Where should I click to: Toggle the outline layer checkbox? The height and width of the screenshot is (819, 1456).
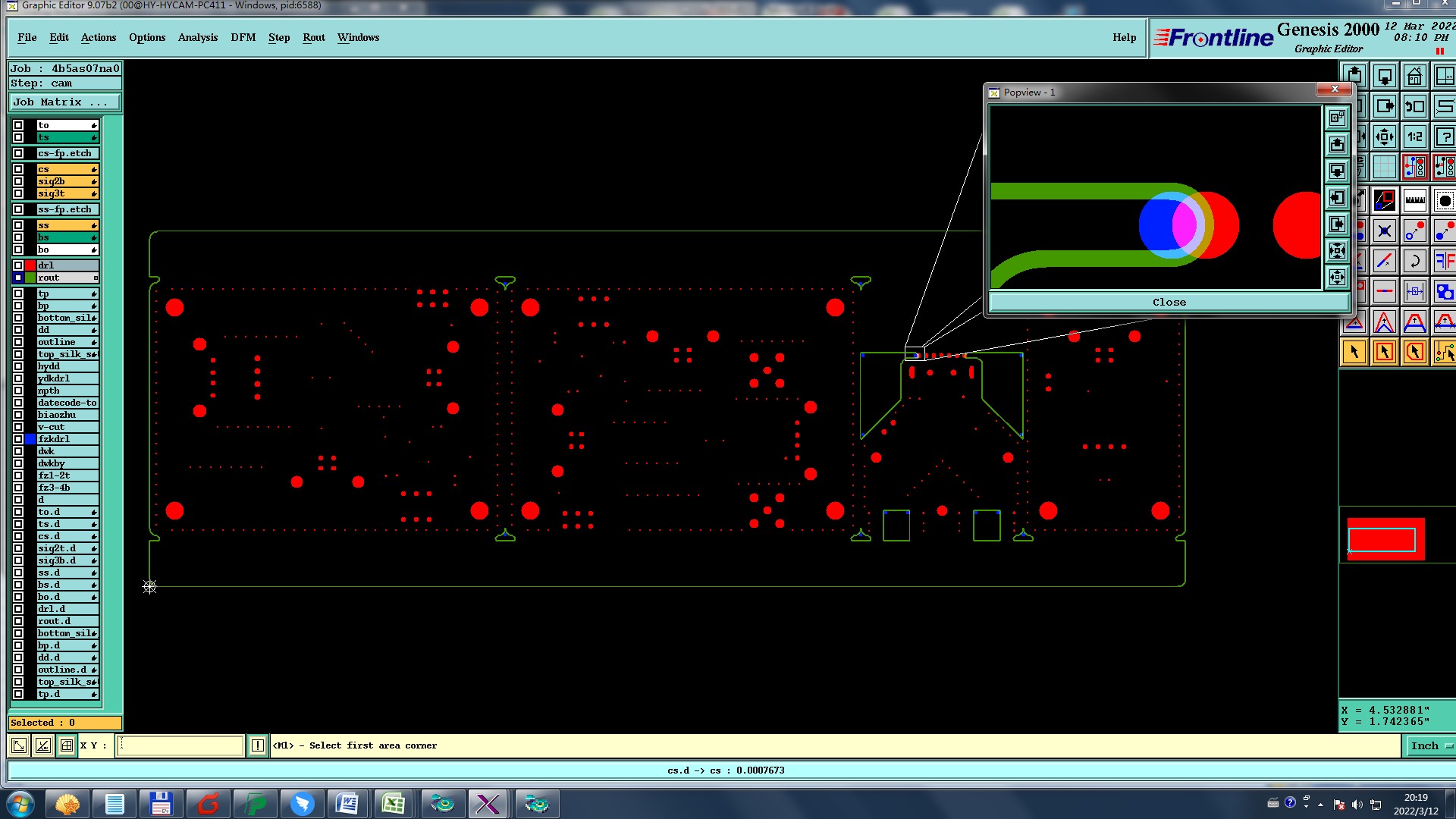pyautogui.click(x=18, y=342)
